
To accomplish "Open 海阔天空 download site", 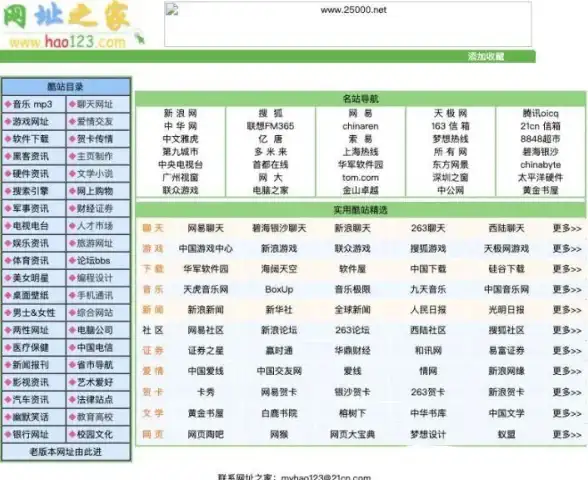I will click(x=279, y=269).
